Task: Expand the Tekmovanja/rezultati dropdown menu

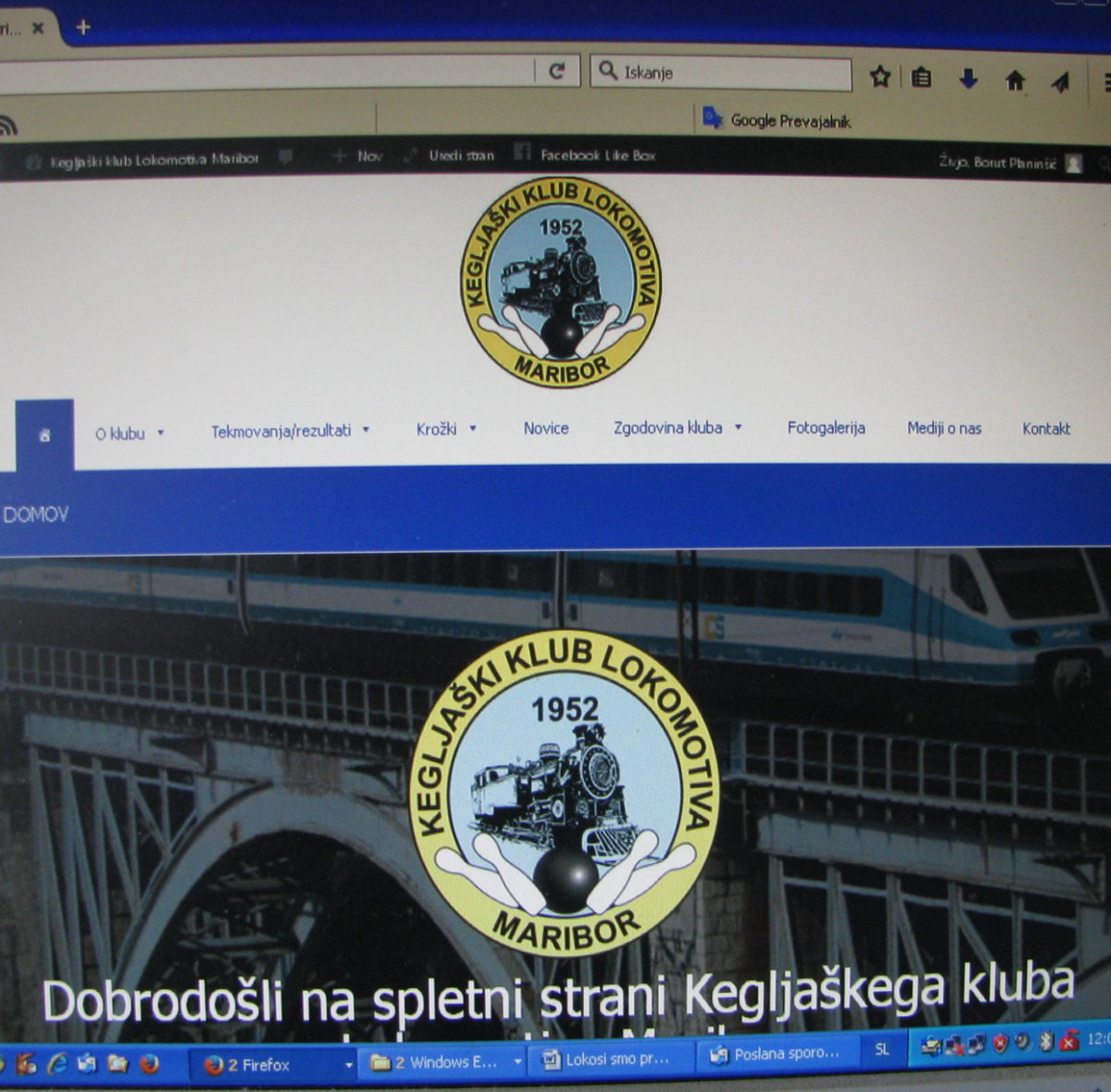Action: pos(291,431)
